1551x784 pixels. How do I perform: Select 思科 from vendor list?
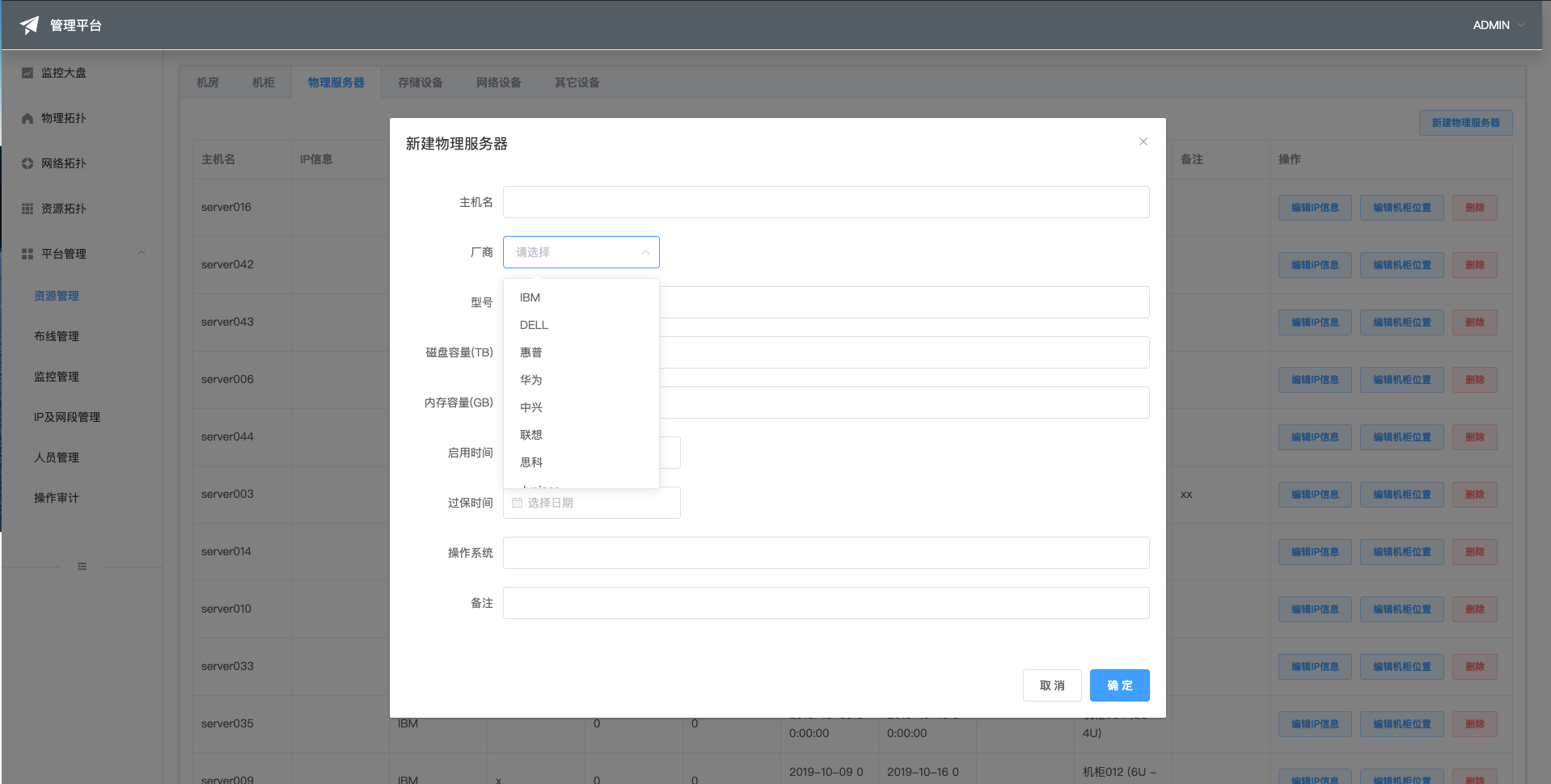581,462
